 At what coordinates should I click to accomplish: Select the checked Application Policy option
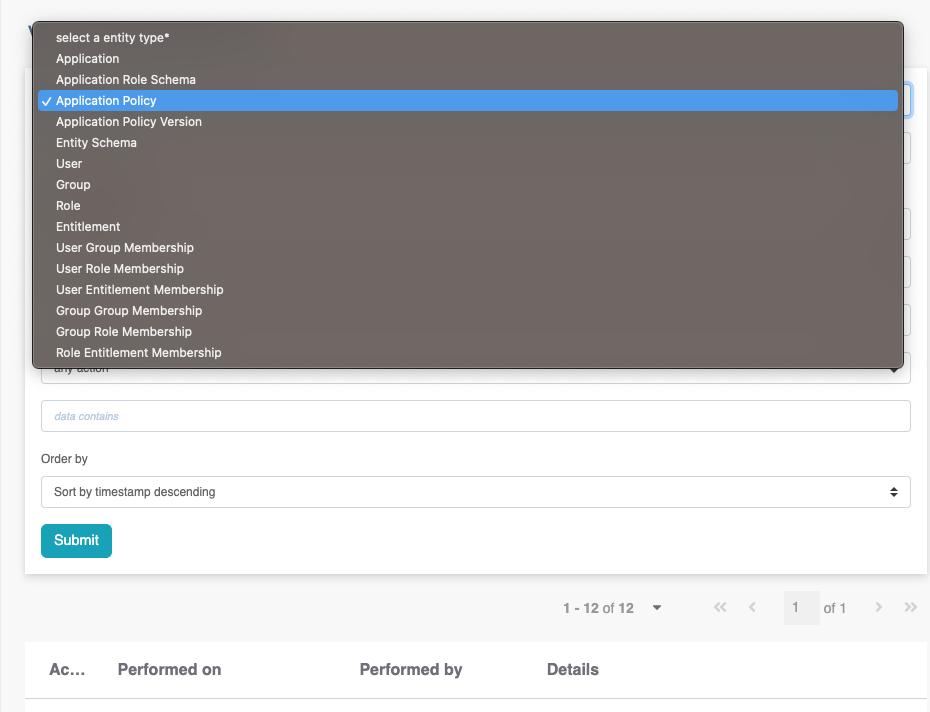click(x=468, y=101)
